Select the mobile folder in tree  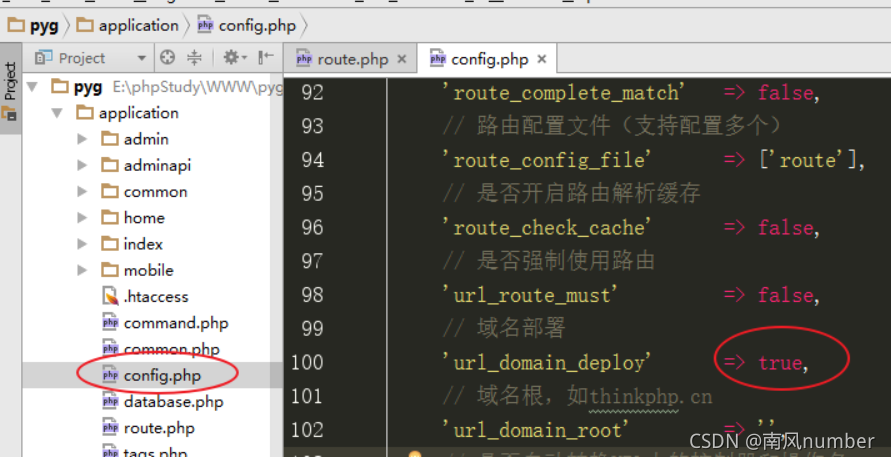point(148,270)
